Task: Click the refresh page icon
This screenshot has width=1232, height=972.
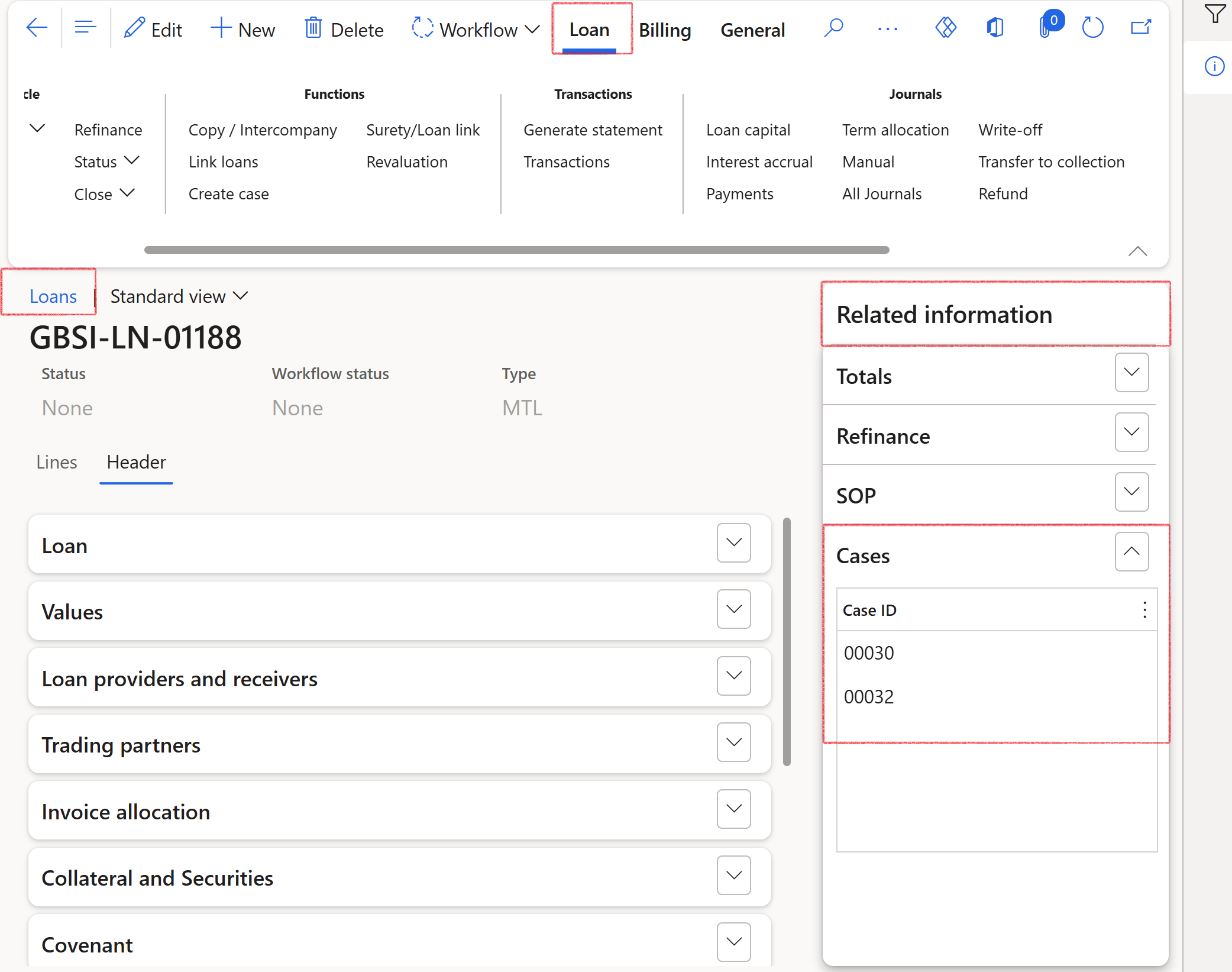Action: (1092, 28)
